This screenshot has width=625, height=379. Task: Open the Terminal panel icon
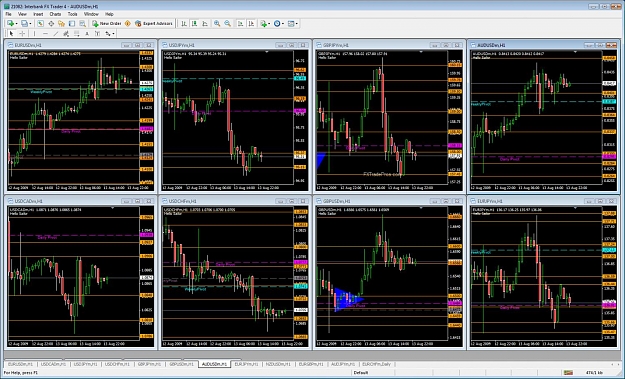click(72, 24)
